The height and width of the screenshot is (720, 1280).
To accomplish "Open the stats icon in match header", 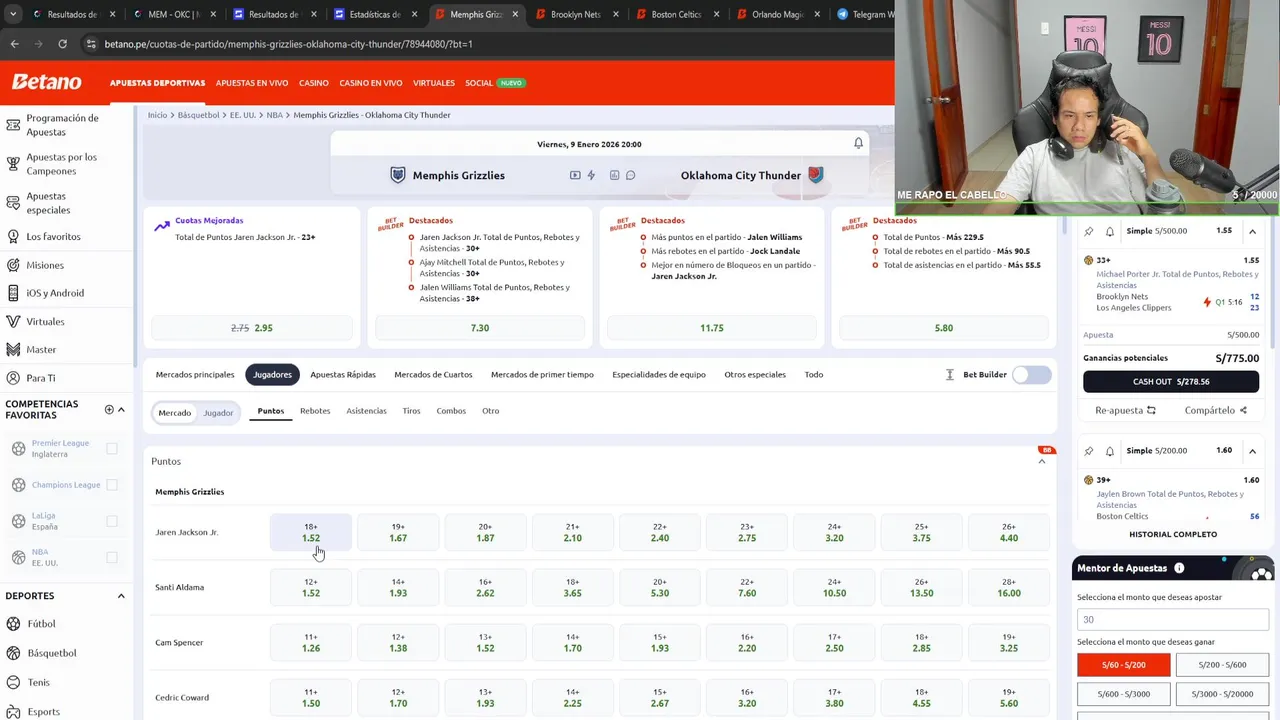I will 614,175.
